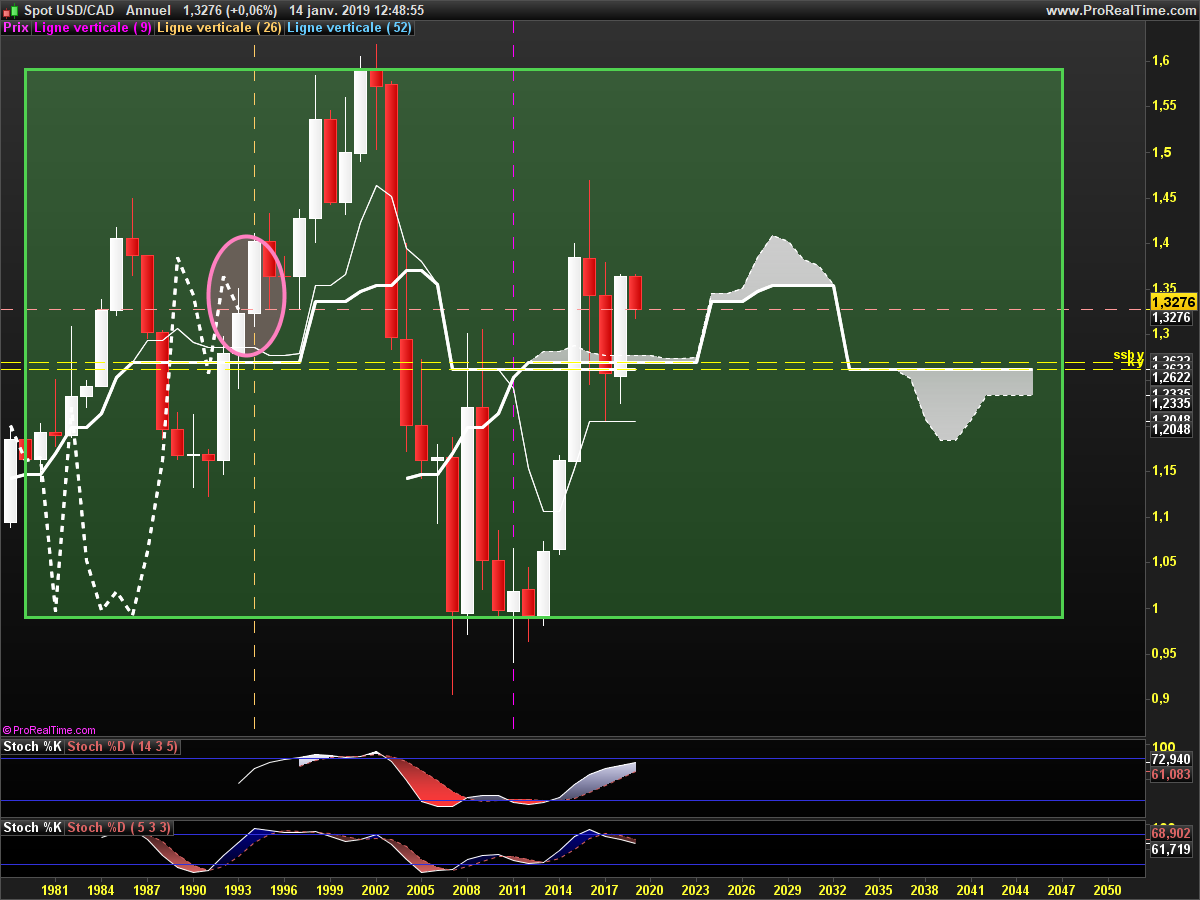
Task: Click the 2020 year label on time axis
Action: click(x=650, y=889)
